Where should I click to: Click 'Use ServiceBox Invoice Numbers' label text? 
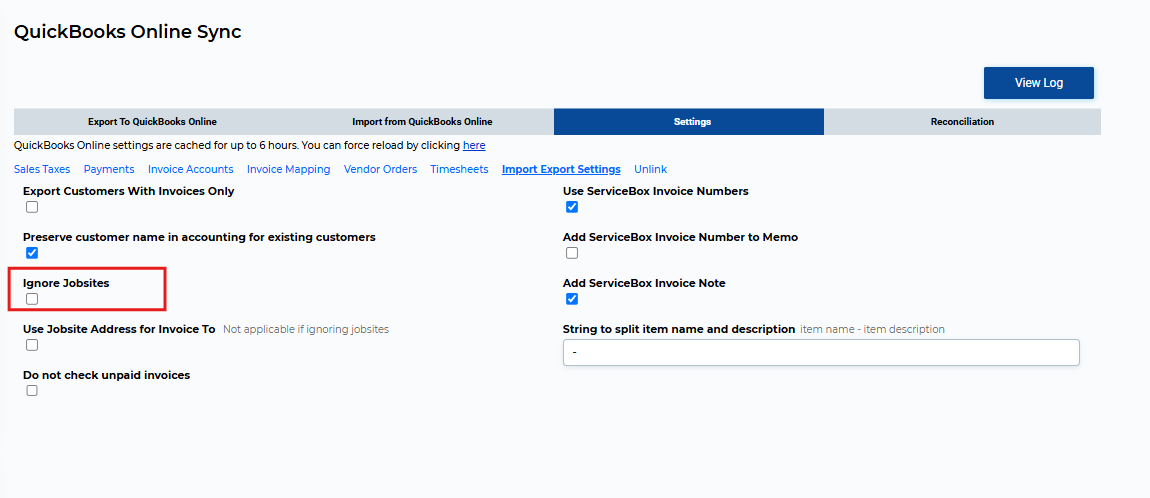pyautogui.click(x=656, y=191)
